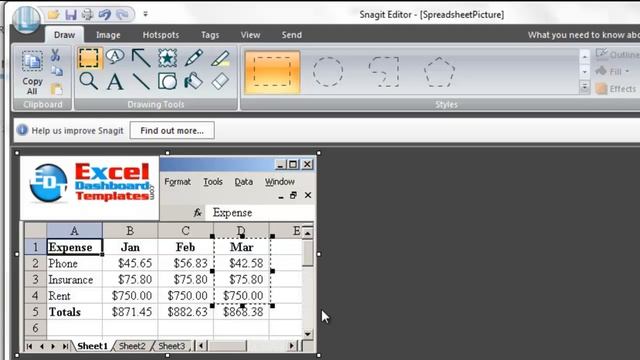Choose the ellipse selection style
The image size is (640, 360).
tap(328, 72)
